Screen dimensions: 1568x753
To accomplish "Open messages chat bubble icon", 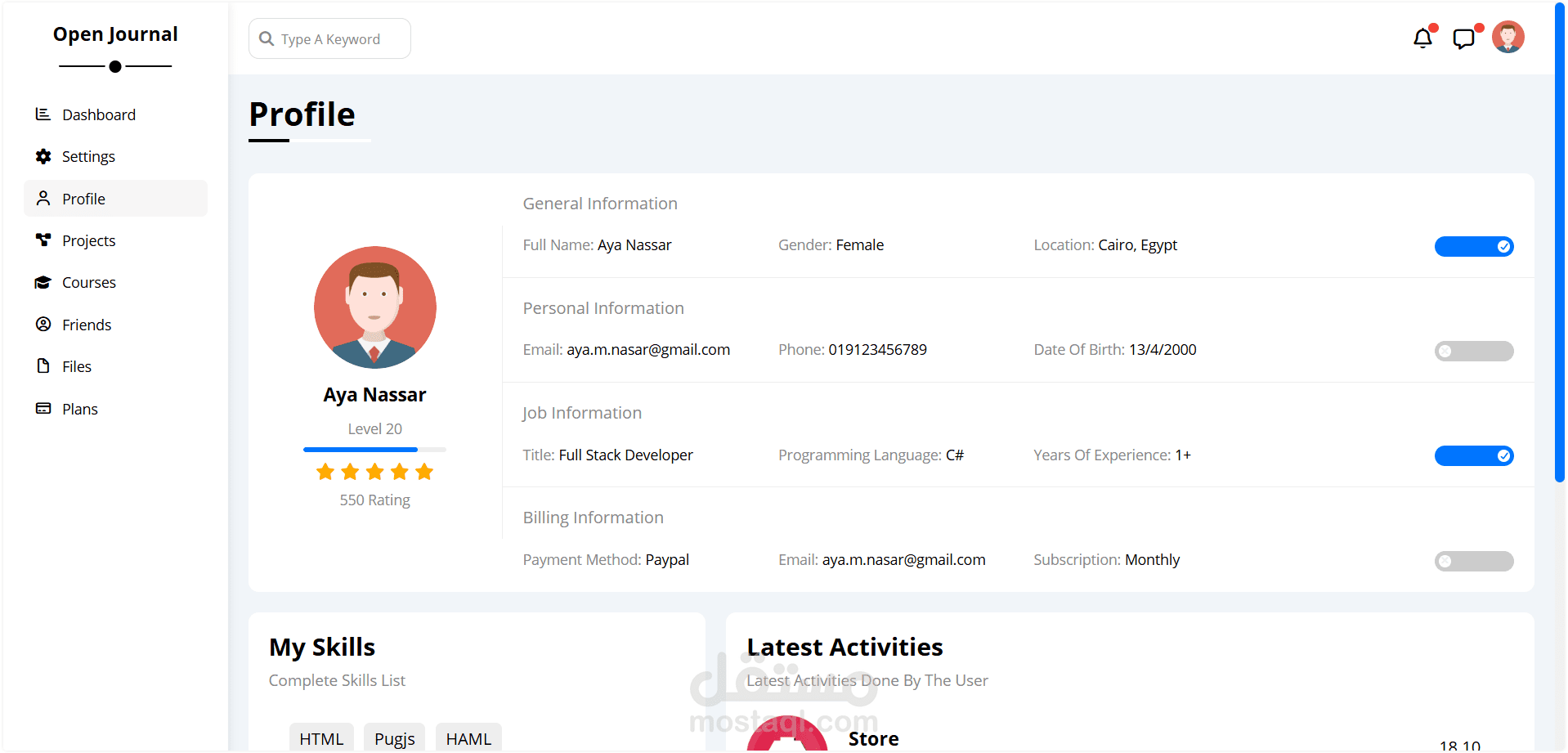I will 1463,38.
